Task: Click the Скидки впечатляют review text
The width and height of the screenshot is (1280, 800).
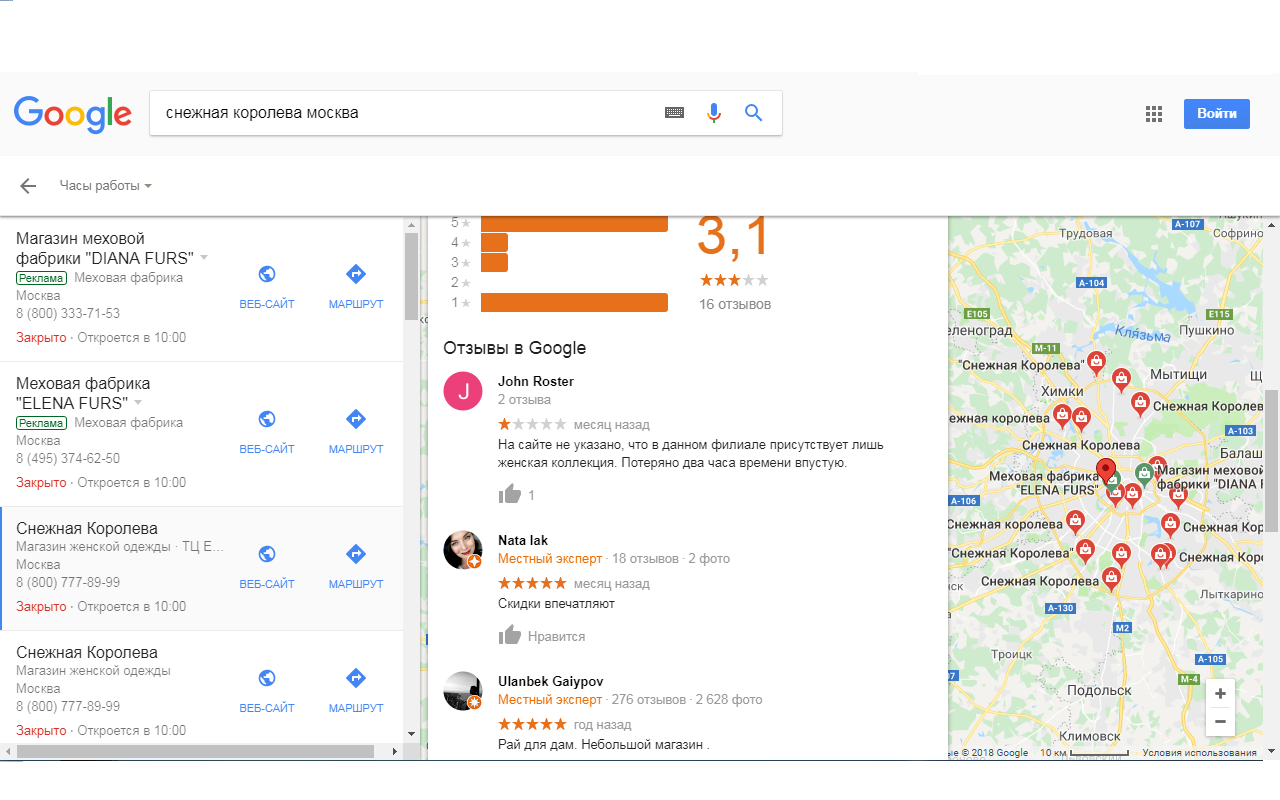Action: click(556, 603)
